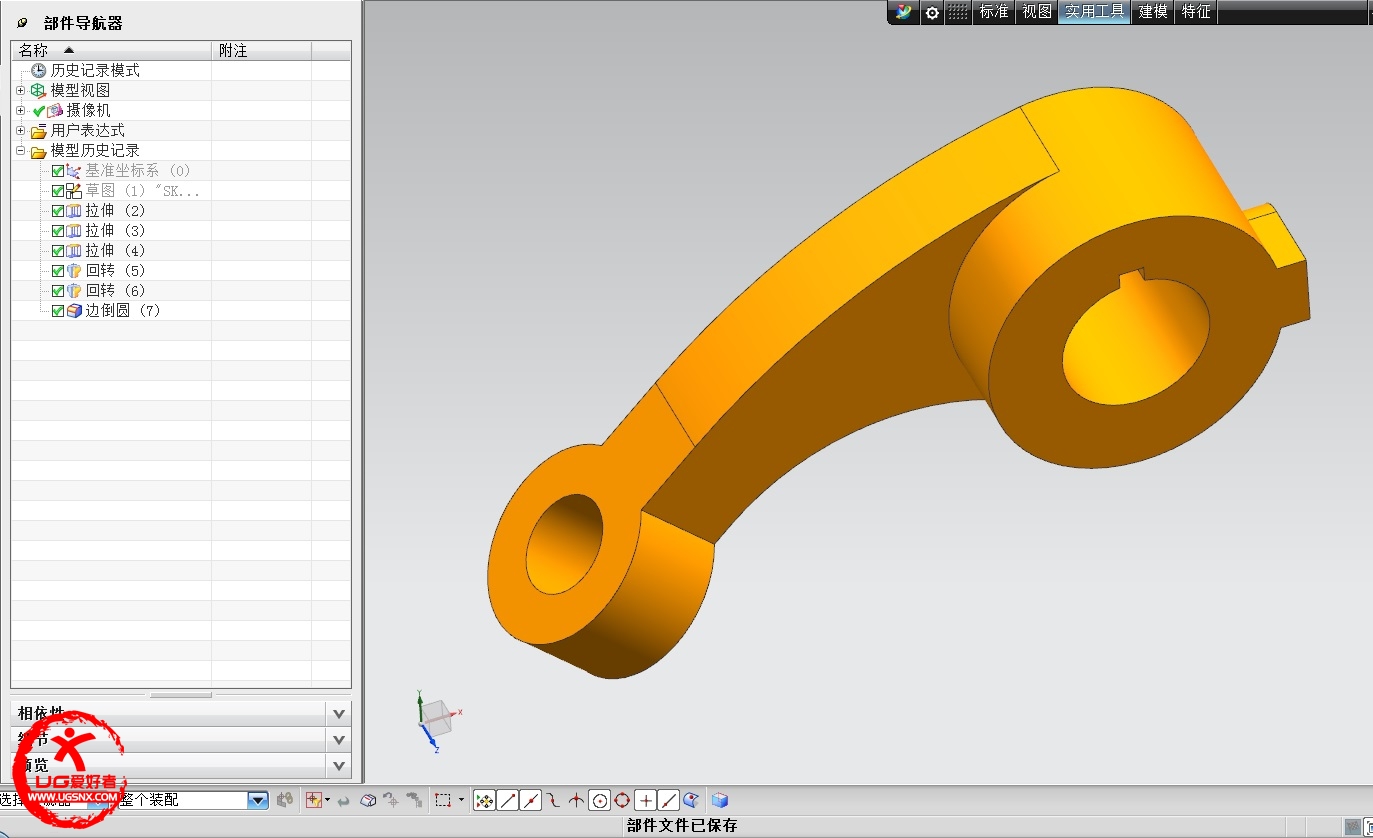
Task: Toggle the point on curve snap icon
Action: (669, 800)
